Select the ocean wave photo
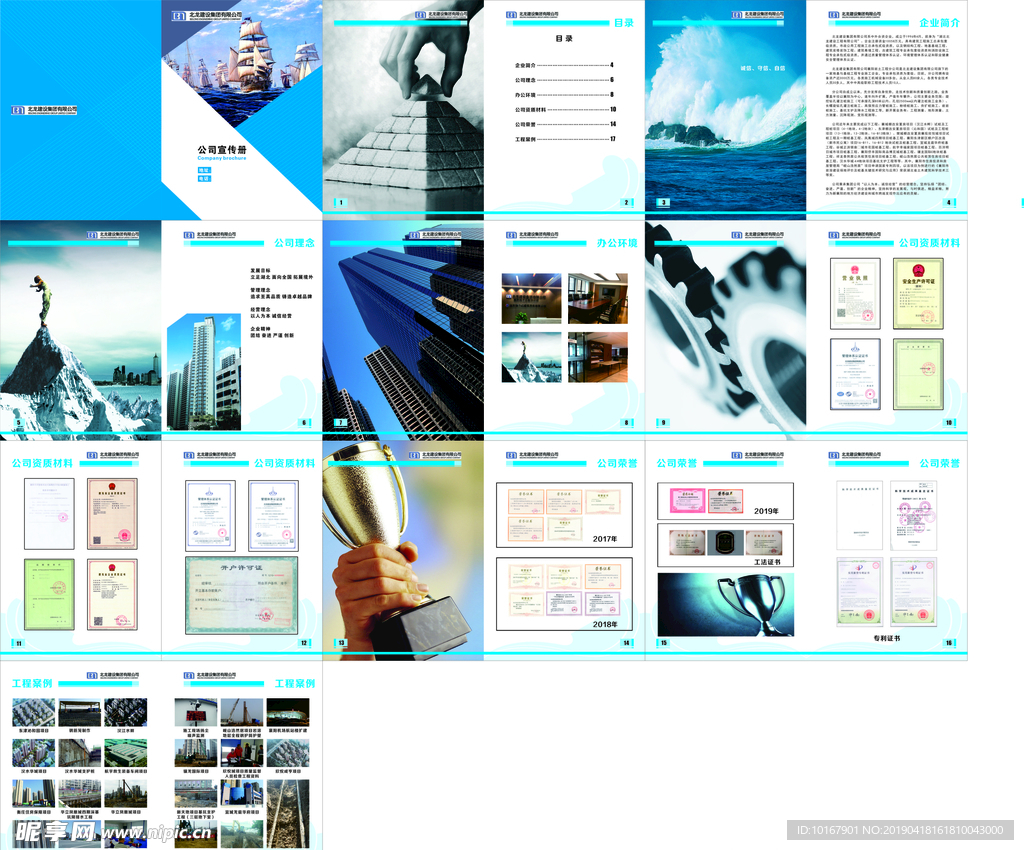 pyautogui.click(x=725, y=110)
